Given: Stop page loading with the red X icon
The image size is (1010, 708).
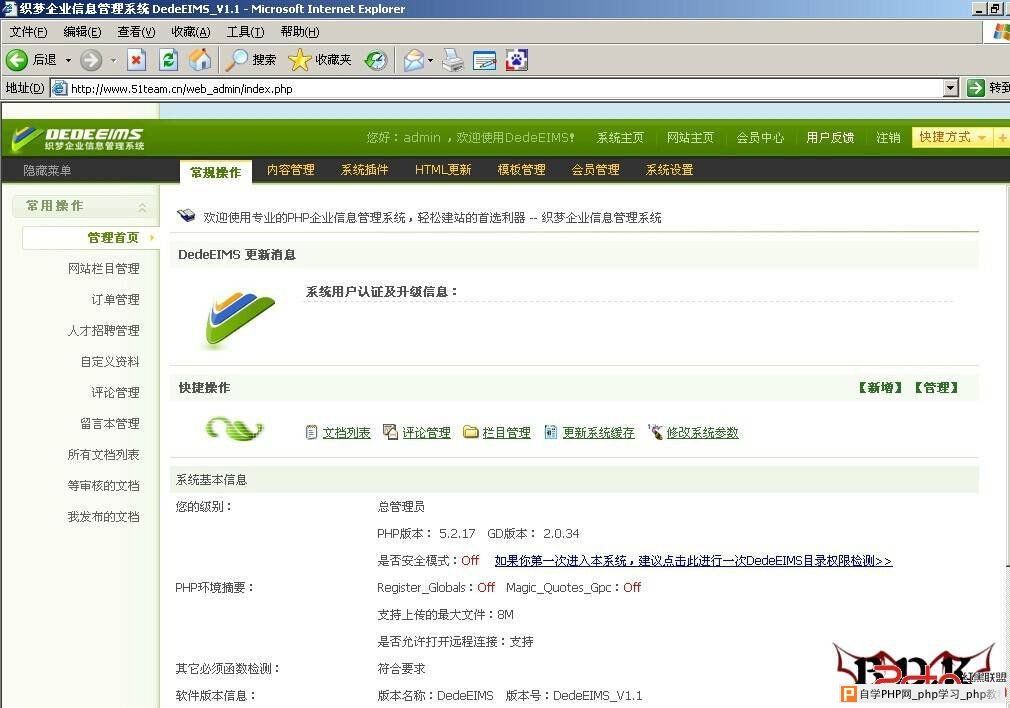Looking at the screenshot, I should (136, 60).
